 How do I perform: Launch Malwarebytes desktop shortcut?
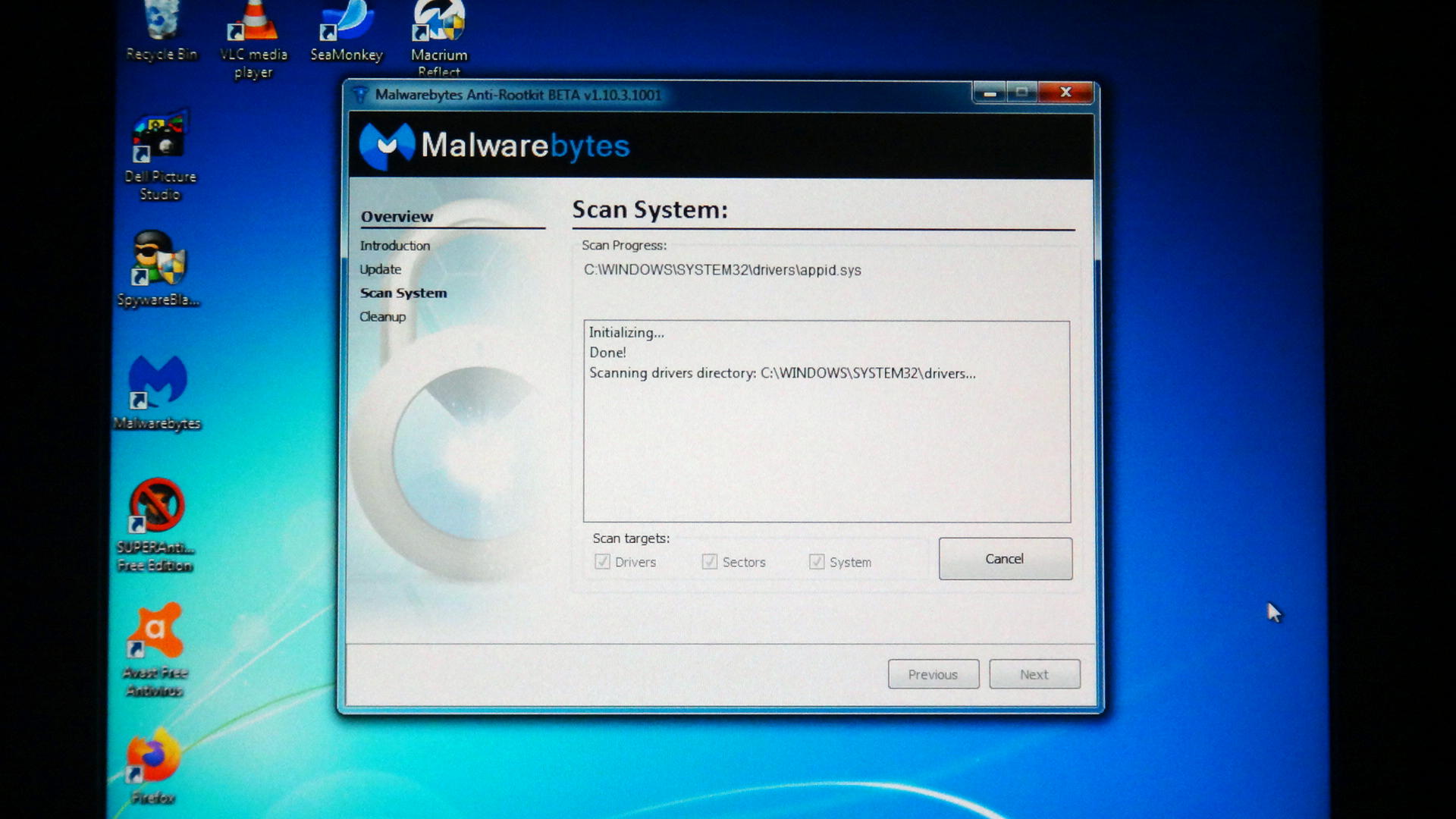(157, 393)
